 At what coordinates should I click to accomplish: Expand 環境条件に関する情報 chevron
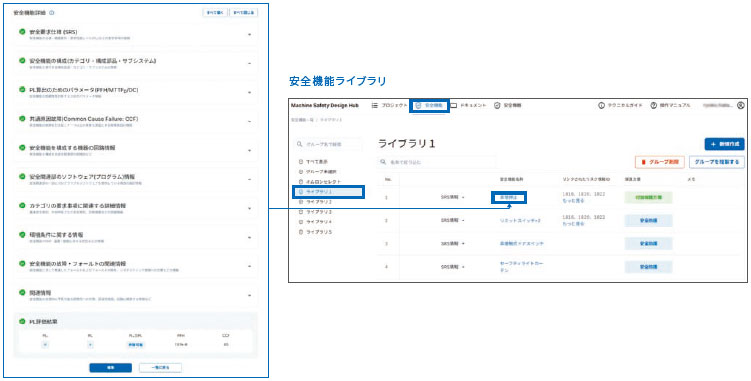click(x=250, y=238)
